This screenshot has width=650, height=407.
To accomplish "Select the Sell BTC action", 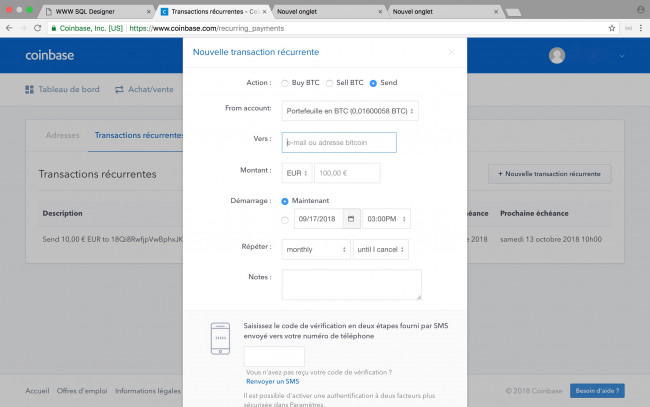I will point(329,83).
